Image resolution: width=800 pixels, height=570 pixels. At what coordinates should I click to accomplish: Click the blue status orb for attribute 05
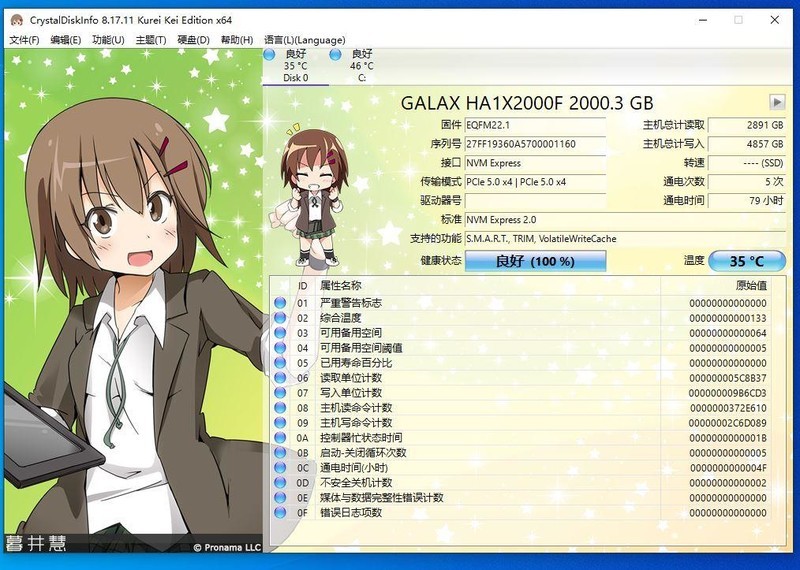coord(280,363)
